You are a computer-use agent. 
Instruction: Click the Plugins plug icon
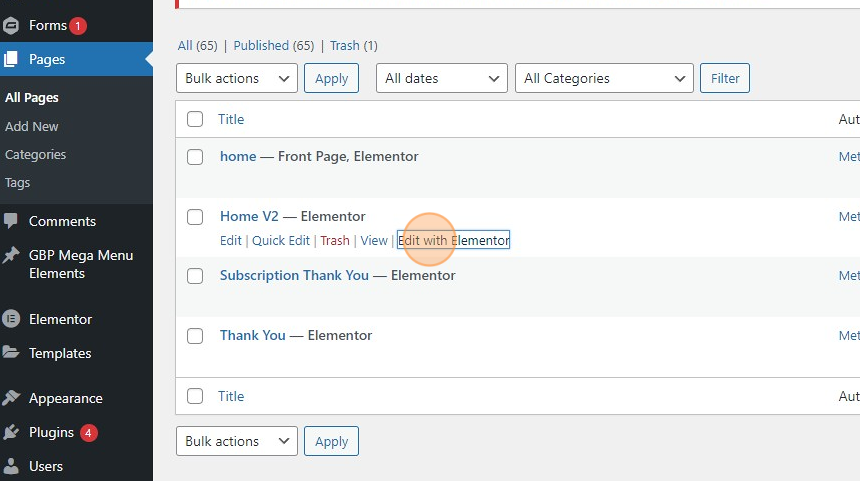tap(11, 432)
